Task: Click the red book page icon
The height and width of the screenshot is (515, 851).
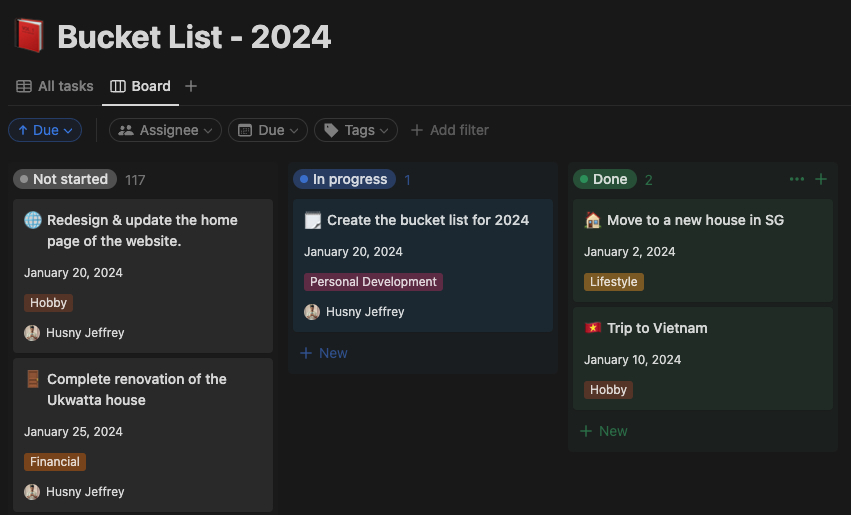Action: pos(29,36)
